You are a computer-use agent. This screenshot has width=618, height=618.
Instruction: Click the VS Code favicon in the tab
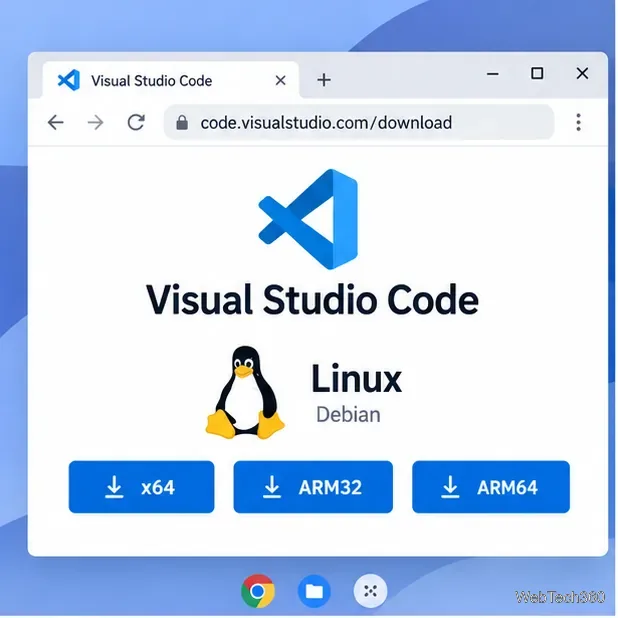click(69, 80)
